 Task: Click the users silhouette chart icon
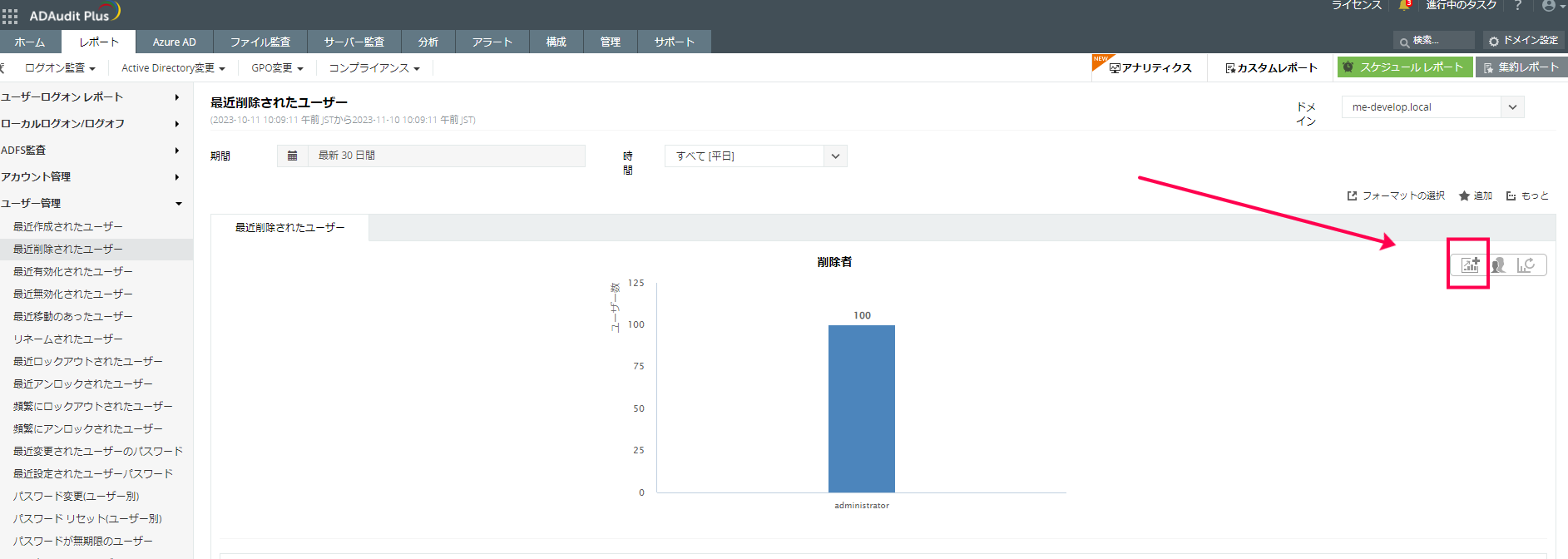coord(1498,265)
